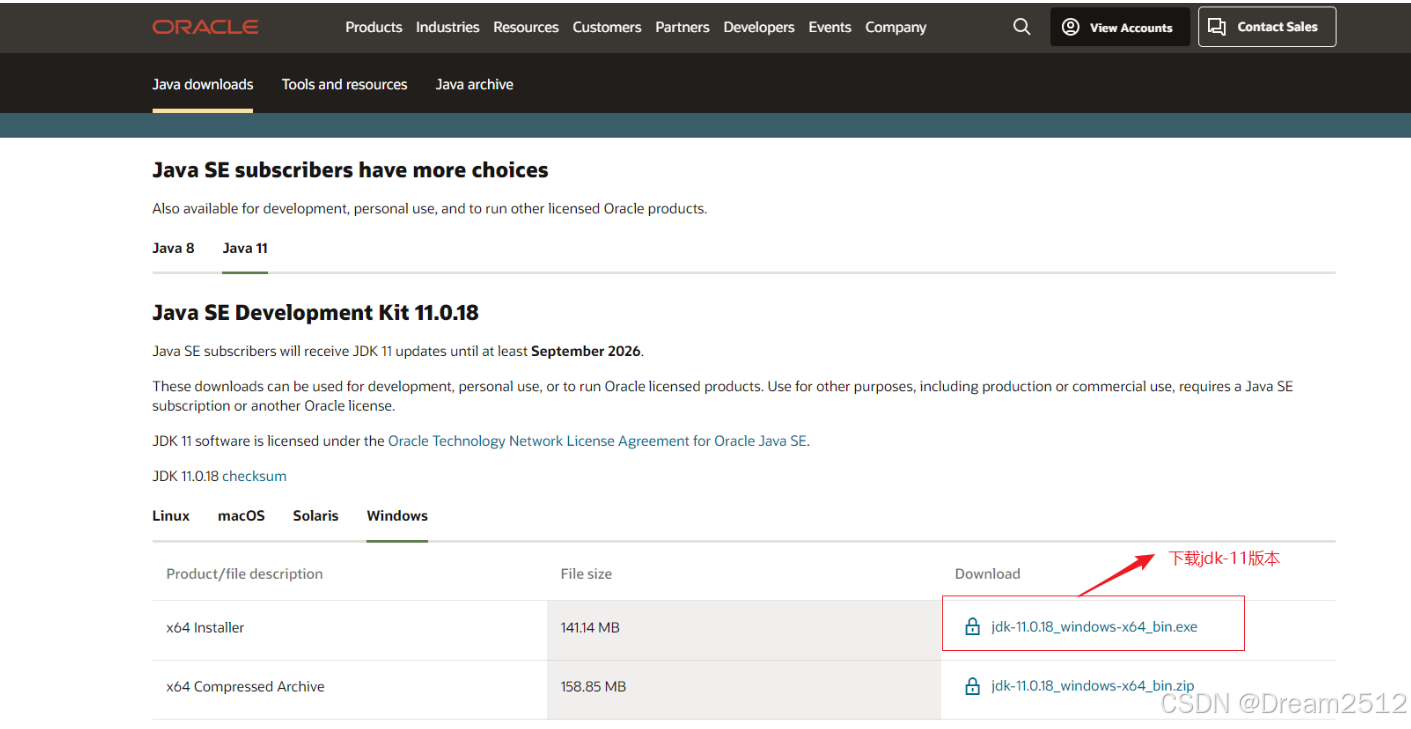Open the Company menu
Viewport: 1411px width, 729px height.
[x=896, y=27]
